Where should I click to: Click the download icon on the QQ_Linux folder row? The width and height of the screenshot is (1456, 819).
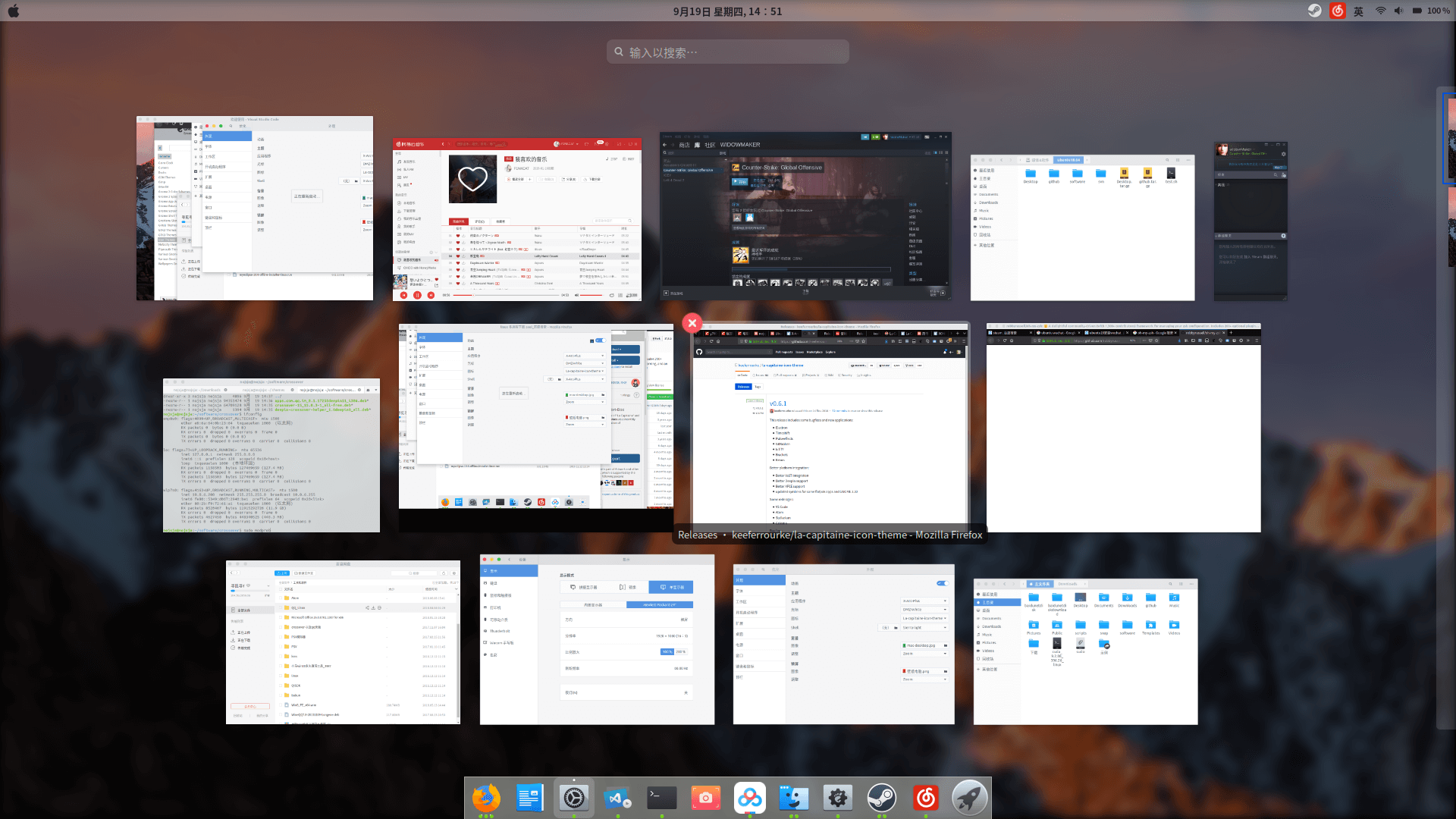point(373,607)
